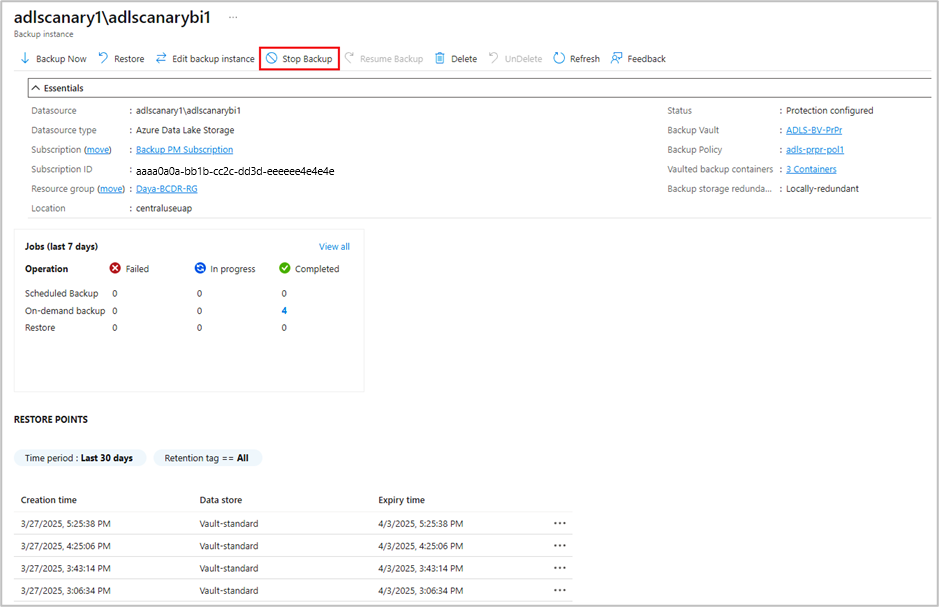The image size is (939, 607).
Task: Open more options for 5:25:38 PM restore point
Action: coord(560,523)
